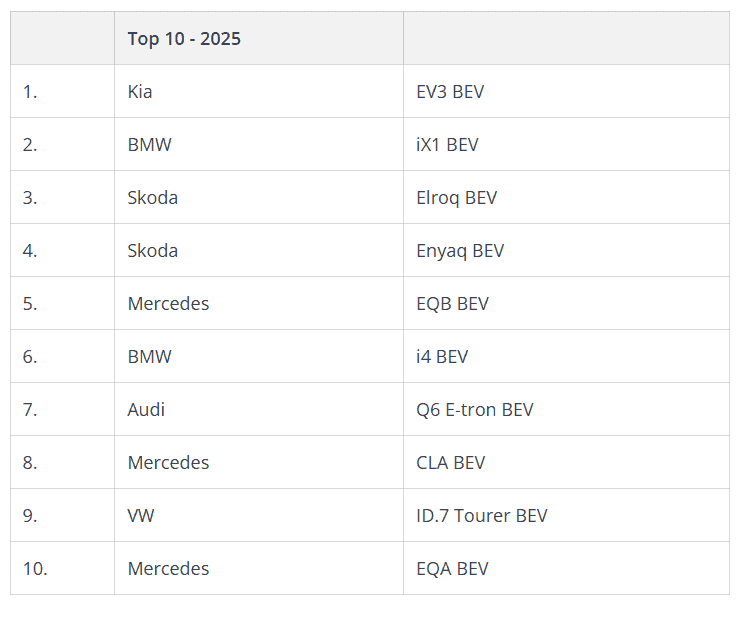747x619 pixels.
Task: Click the EV3 BEV model cell
Action: 450,92
